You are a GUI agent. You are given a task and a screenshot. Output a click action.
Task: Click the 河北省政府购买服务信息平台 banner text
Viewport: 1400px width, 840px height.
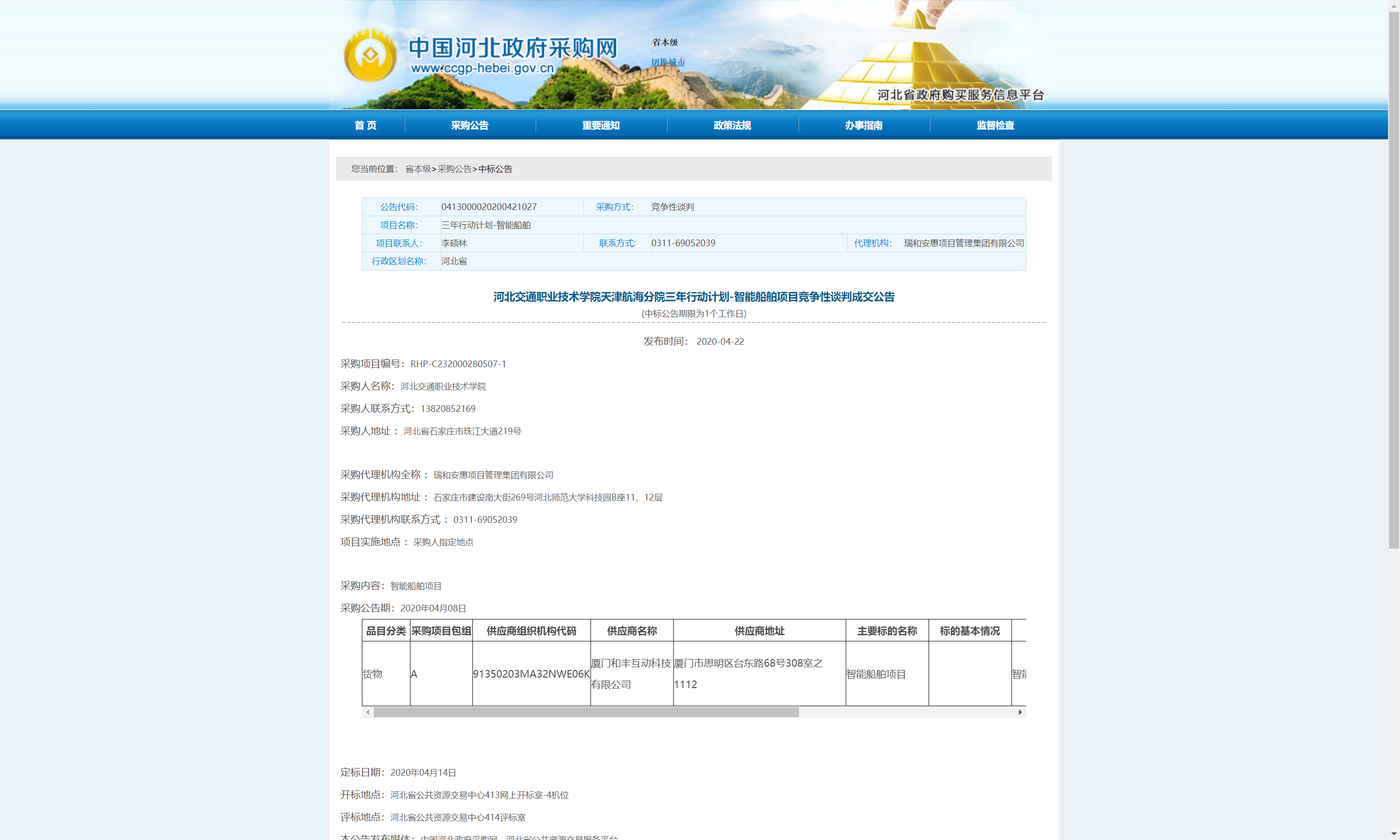point(960,95)
